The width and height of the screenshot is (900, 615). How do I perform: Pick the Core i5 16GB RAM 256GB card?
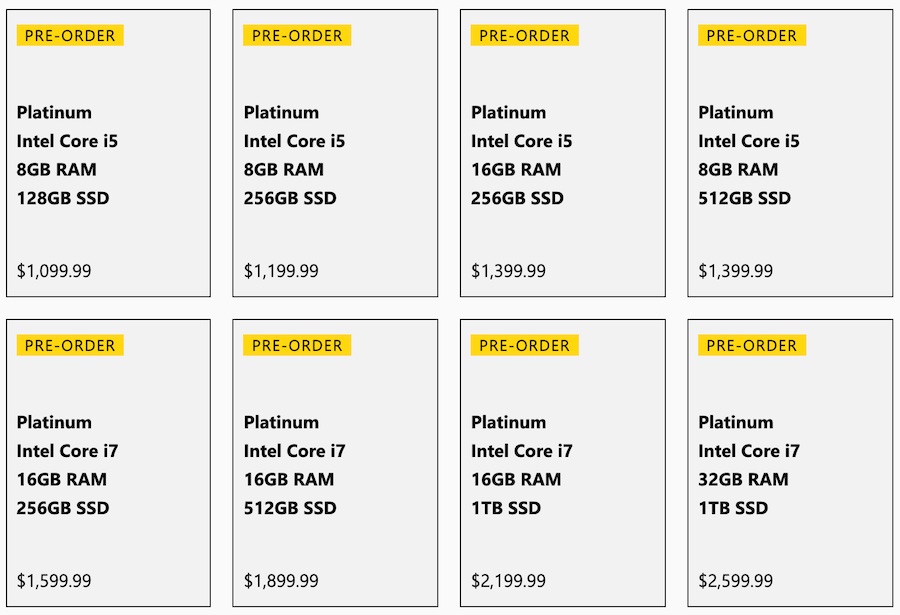click(562, 155)
